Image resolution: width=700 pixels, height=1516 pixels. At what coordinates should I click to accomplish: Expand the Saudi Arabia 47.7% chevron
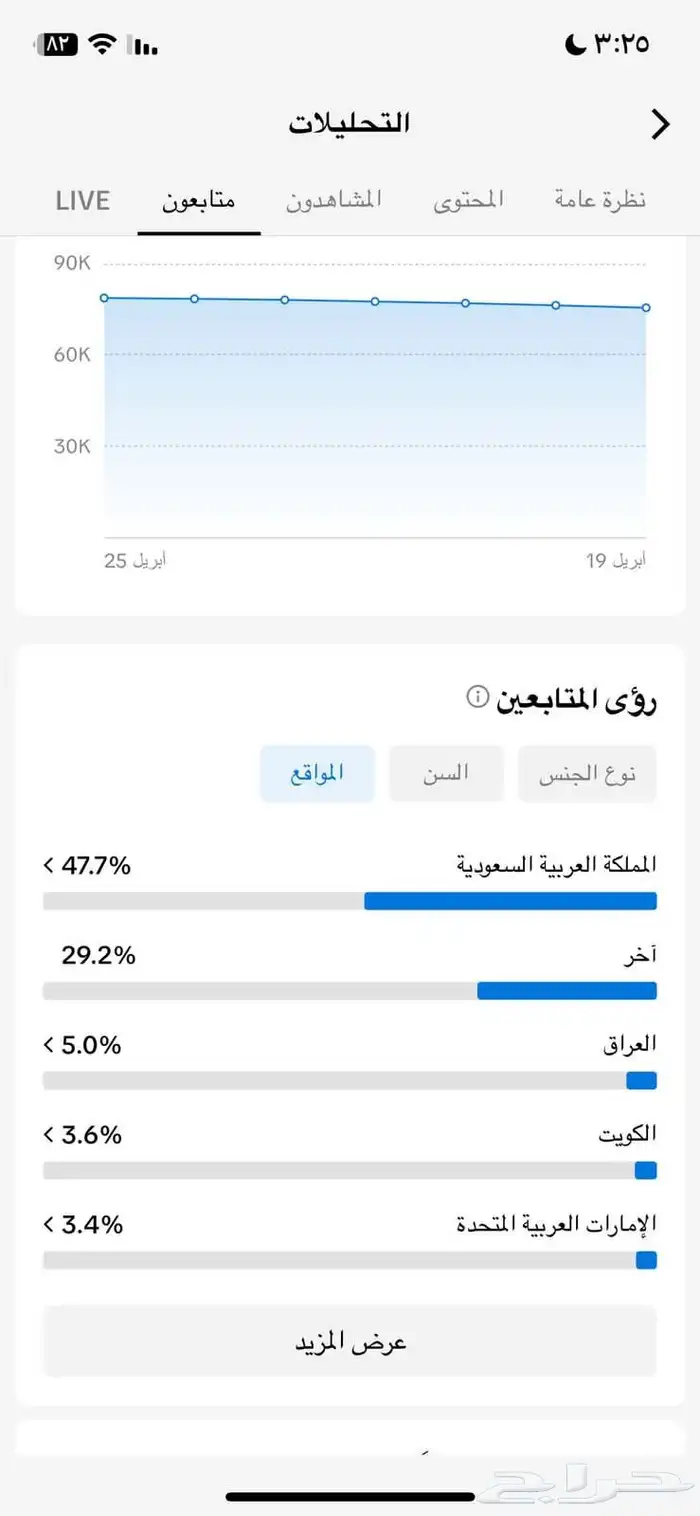click(49, 865)
